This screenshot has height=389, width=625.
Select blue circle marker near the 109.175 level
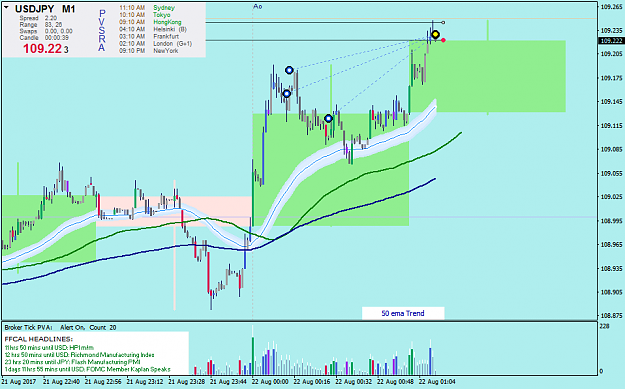click(x=289, y=70)
